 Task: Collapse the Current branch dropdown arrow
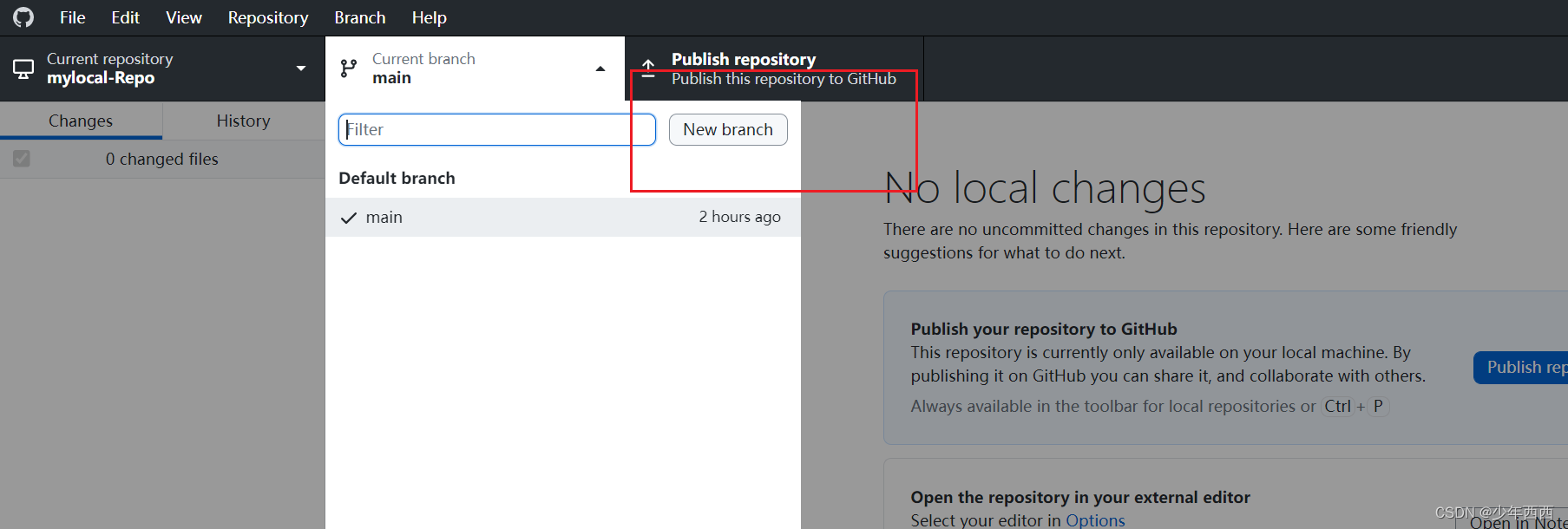(x=600, y=69)
